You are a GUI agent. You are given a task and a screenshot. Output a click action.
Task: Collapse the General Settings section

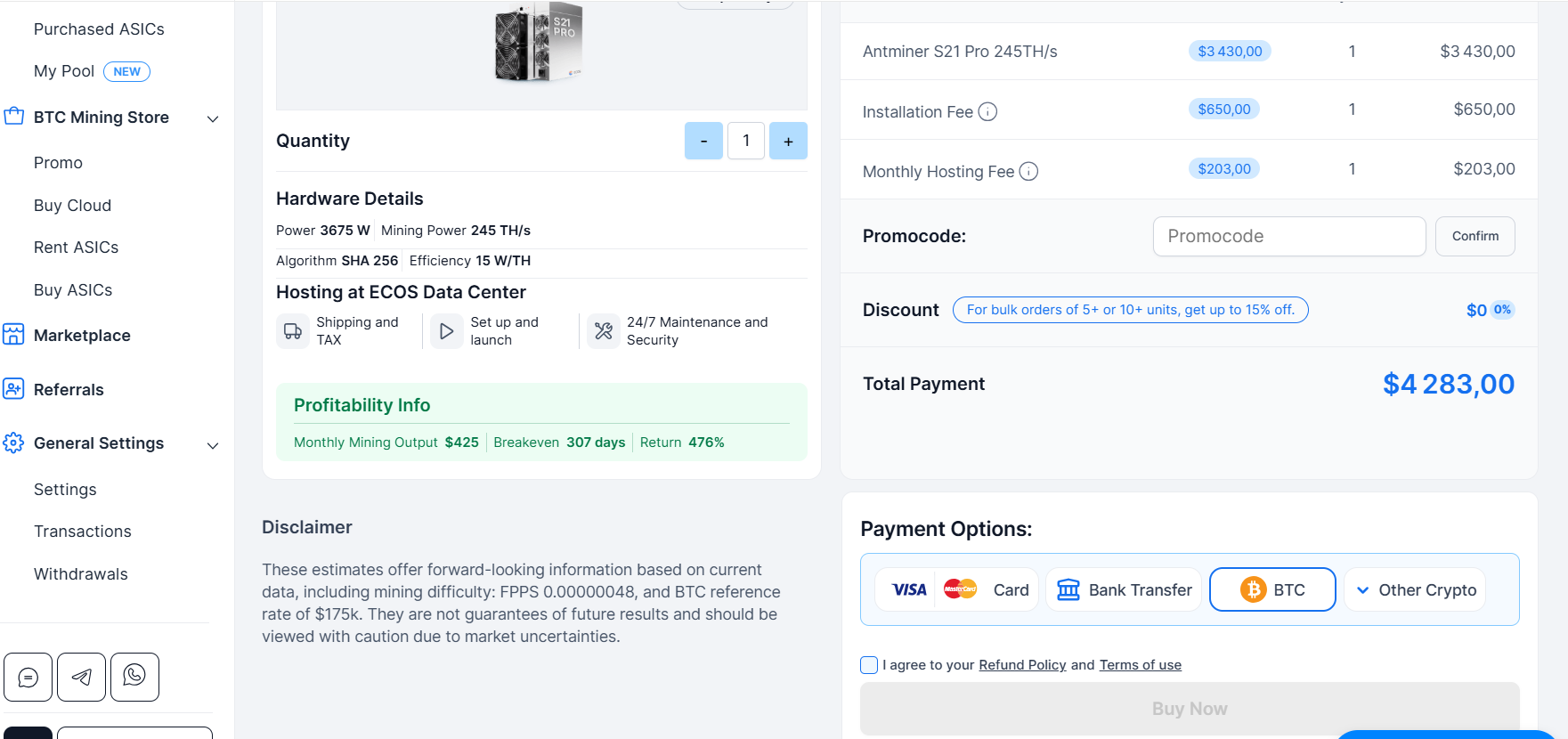(213, 444)
